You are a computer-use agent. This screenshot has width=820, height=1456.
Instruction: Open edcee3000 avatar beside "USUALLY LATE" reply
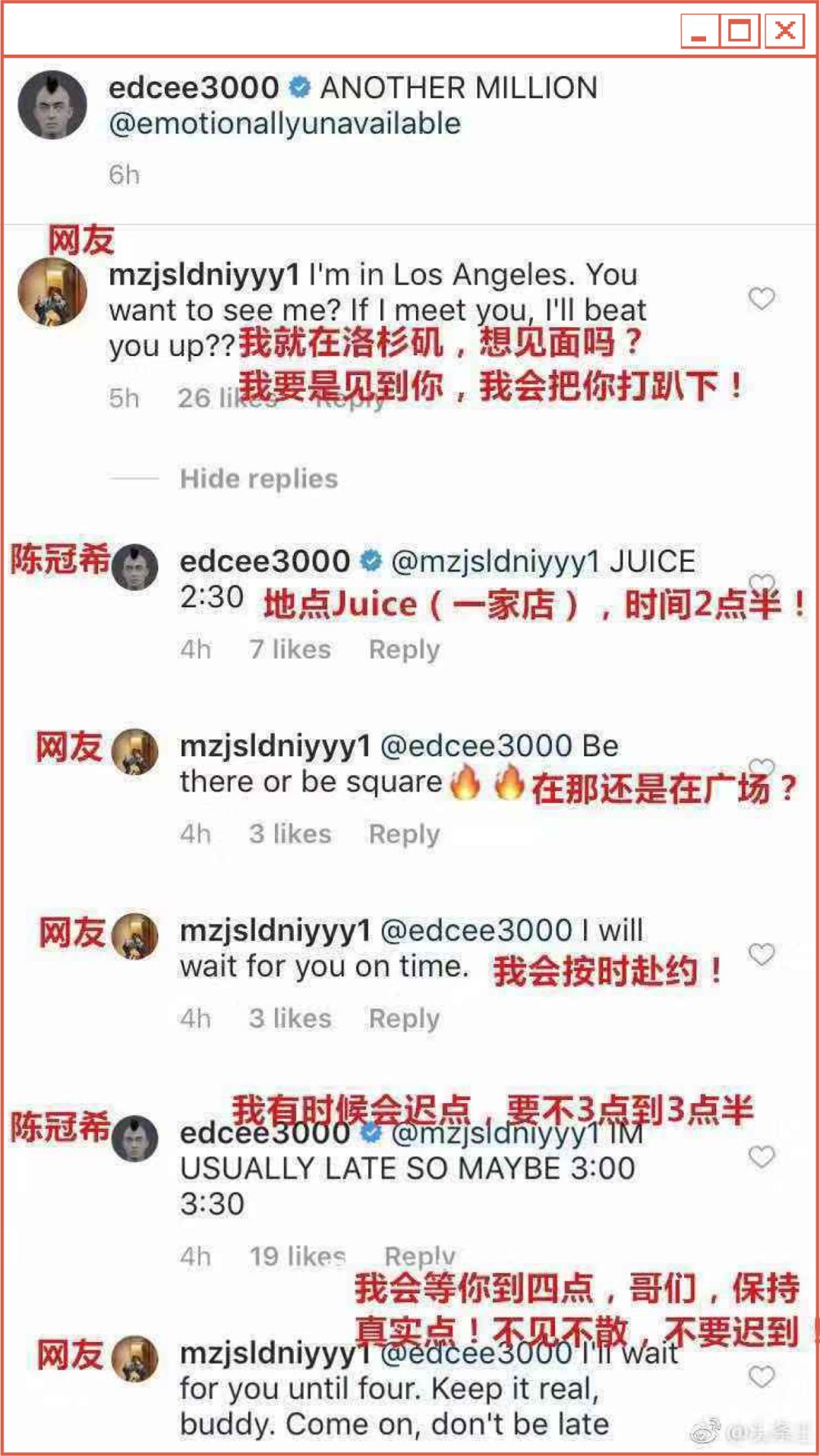tap(135, 1138)
